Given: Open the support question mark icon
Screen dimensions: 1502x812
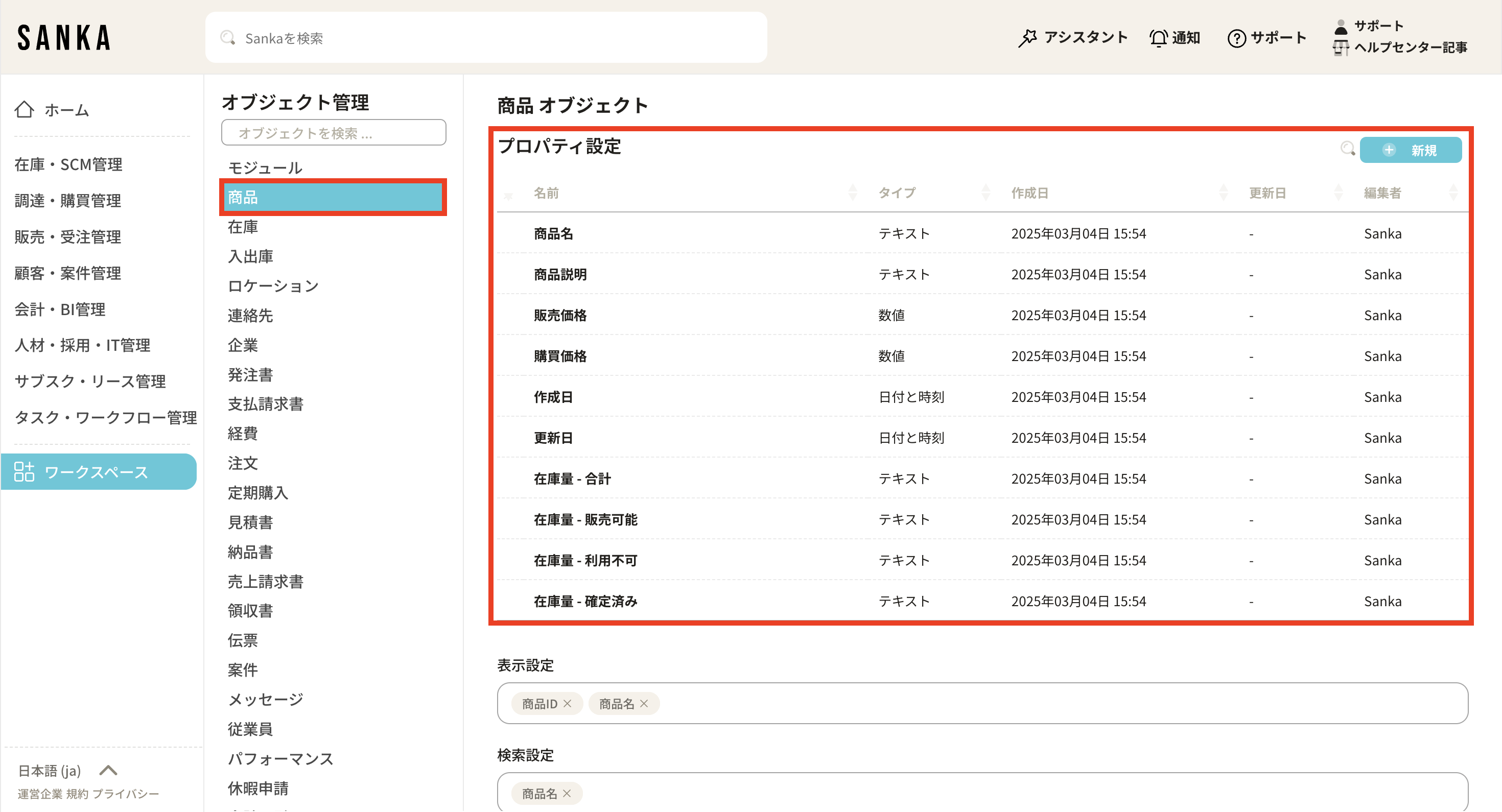Looking at the screenshot, I should (1236, 38).
